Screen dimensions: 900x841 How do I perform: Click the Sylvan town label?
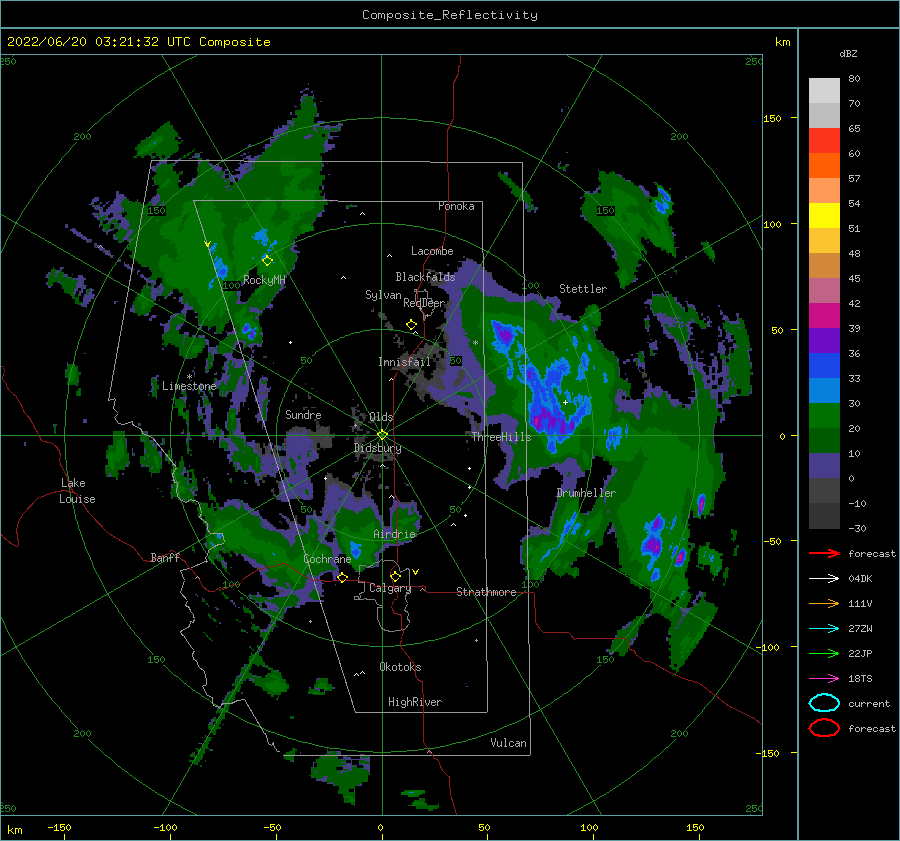tap(383, 295)
